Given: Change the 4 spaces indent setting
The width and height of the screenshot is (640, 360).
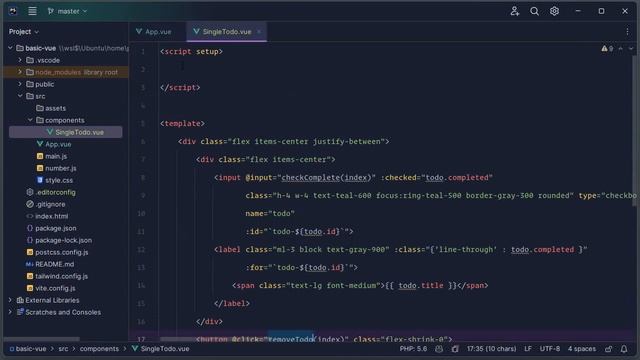Looking at the screenshot, I should 582,349.
